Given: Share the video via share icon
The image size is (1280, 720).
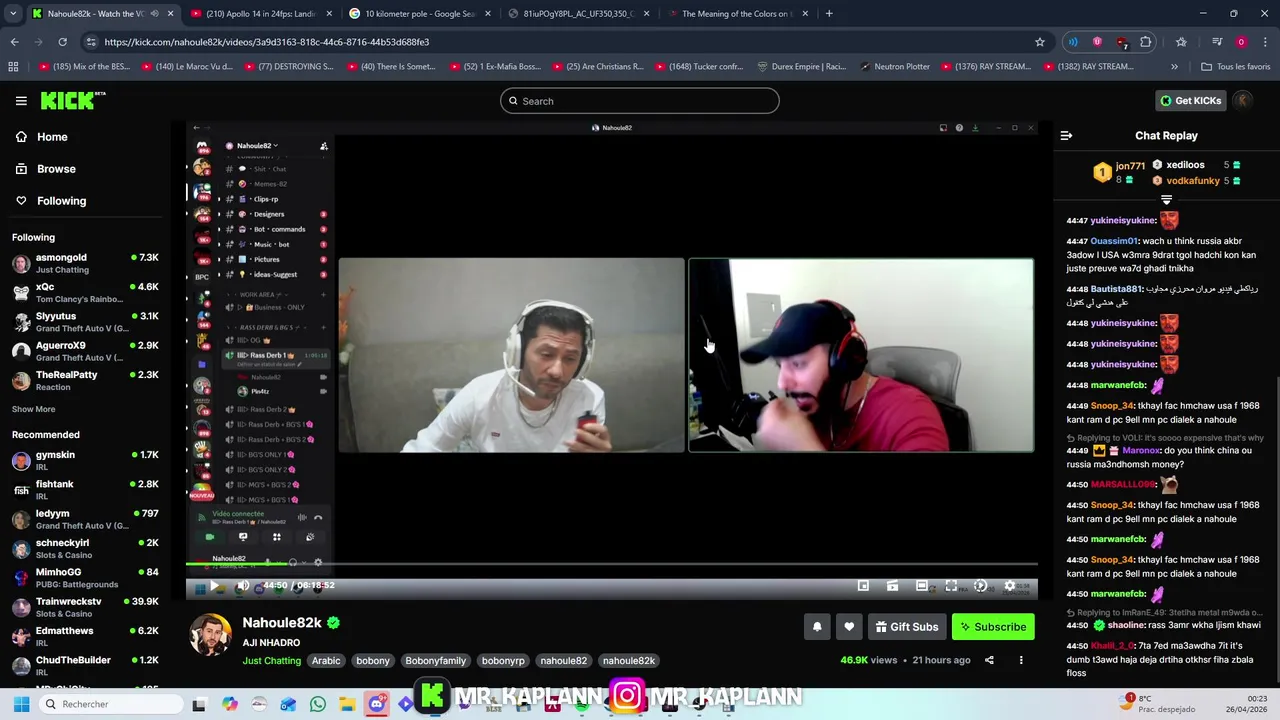Looking at the screenshot, I should (989, 660).
